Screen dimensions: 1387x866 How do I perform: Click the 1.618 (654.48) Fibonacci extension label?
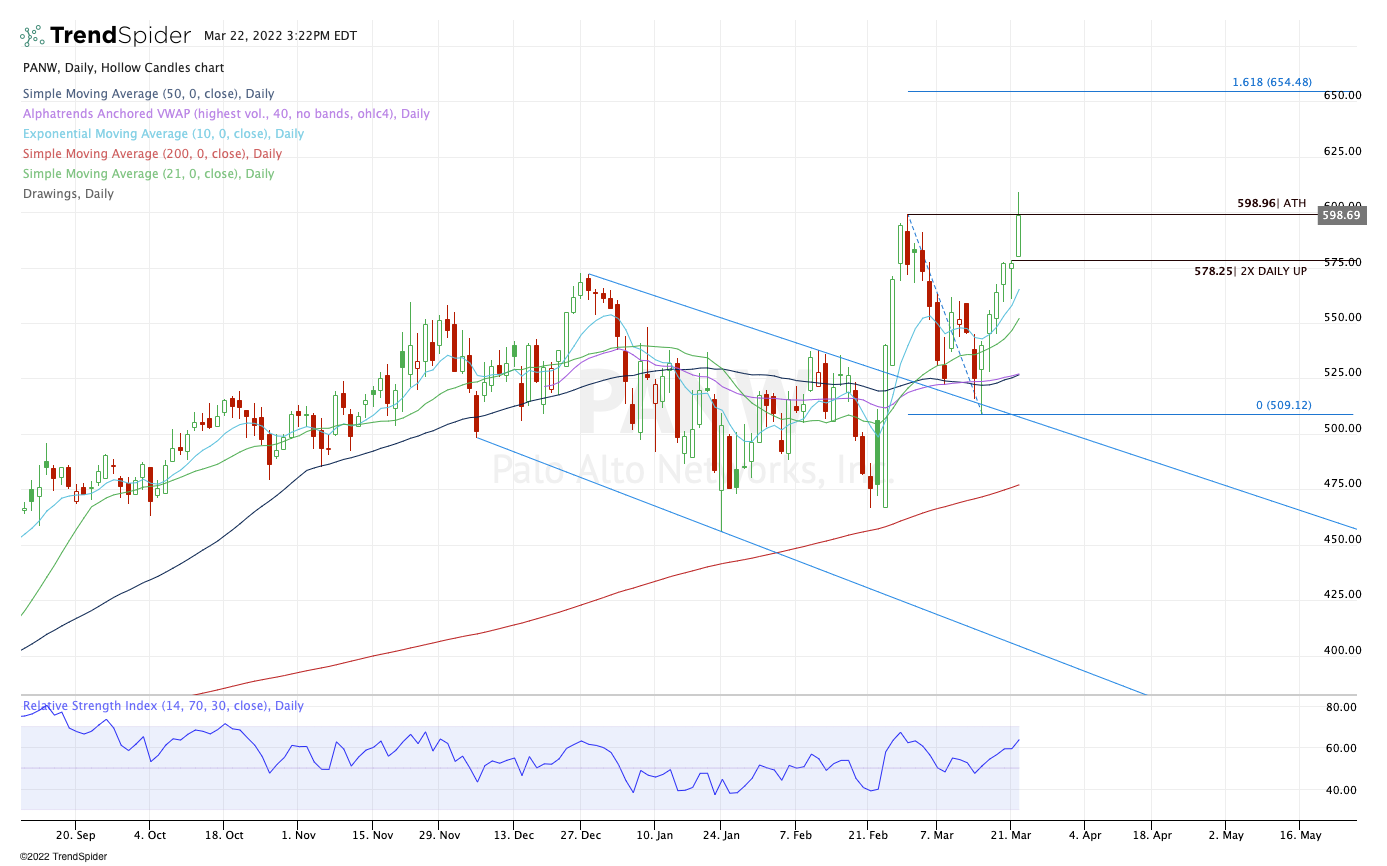click(x=1271, y=83)
